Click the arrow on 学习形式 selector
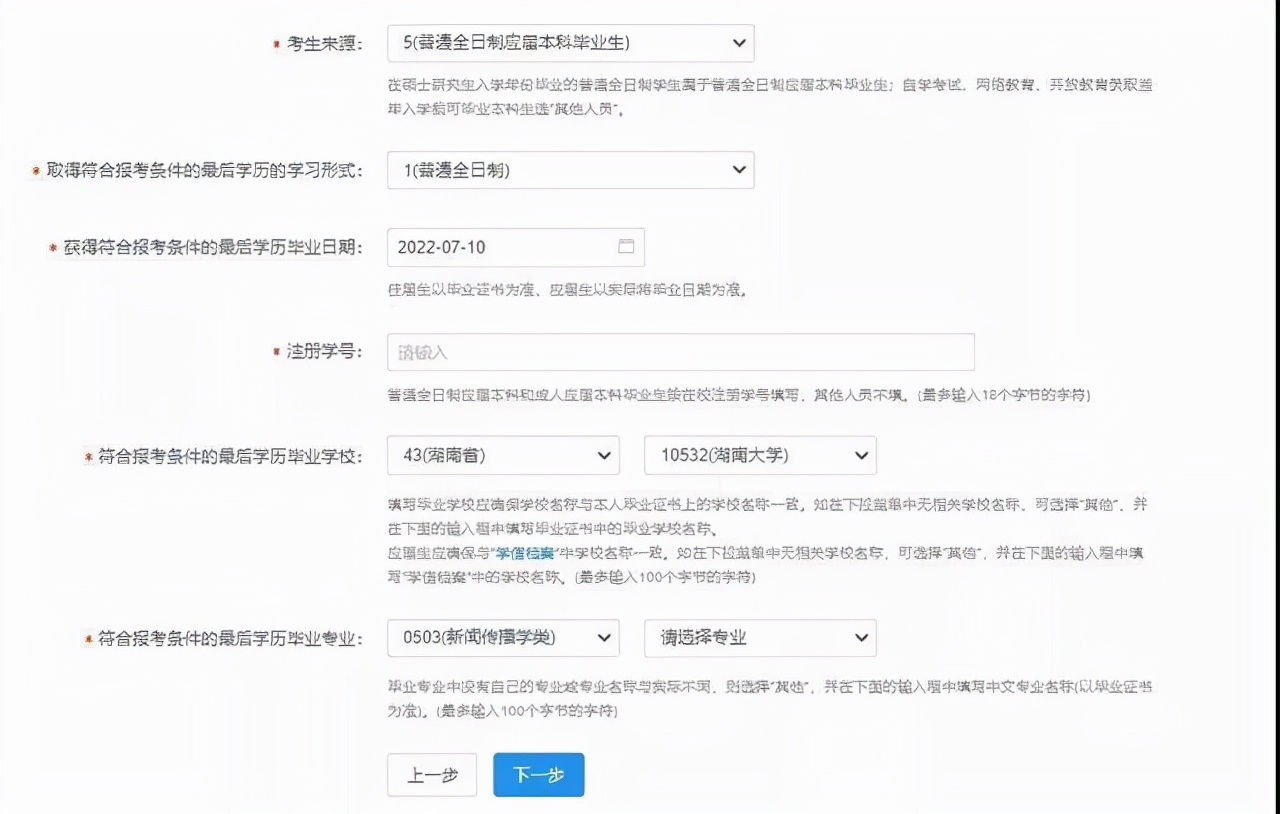The width and height of the screenshot is (1280, 814). 738,170
